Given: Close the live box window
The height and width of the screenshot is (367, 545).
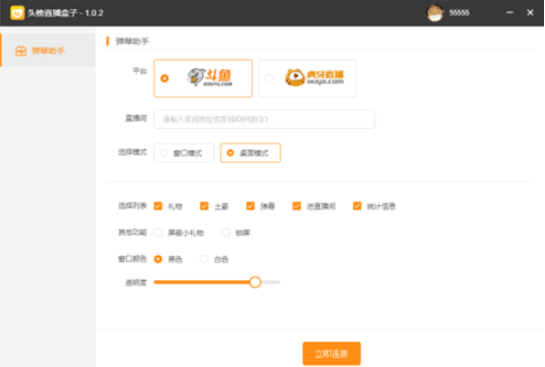Looking at the screenshot, I should (x=530, y=13).
